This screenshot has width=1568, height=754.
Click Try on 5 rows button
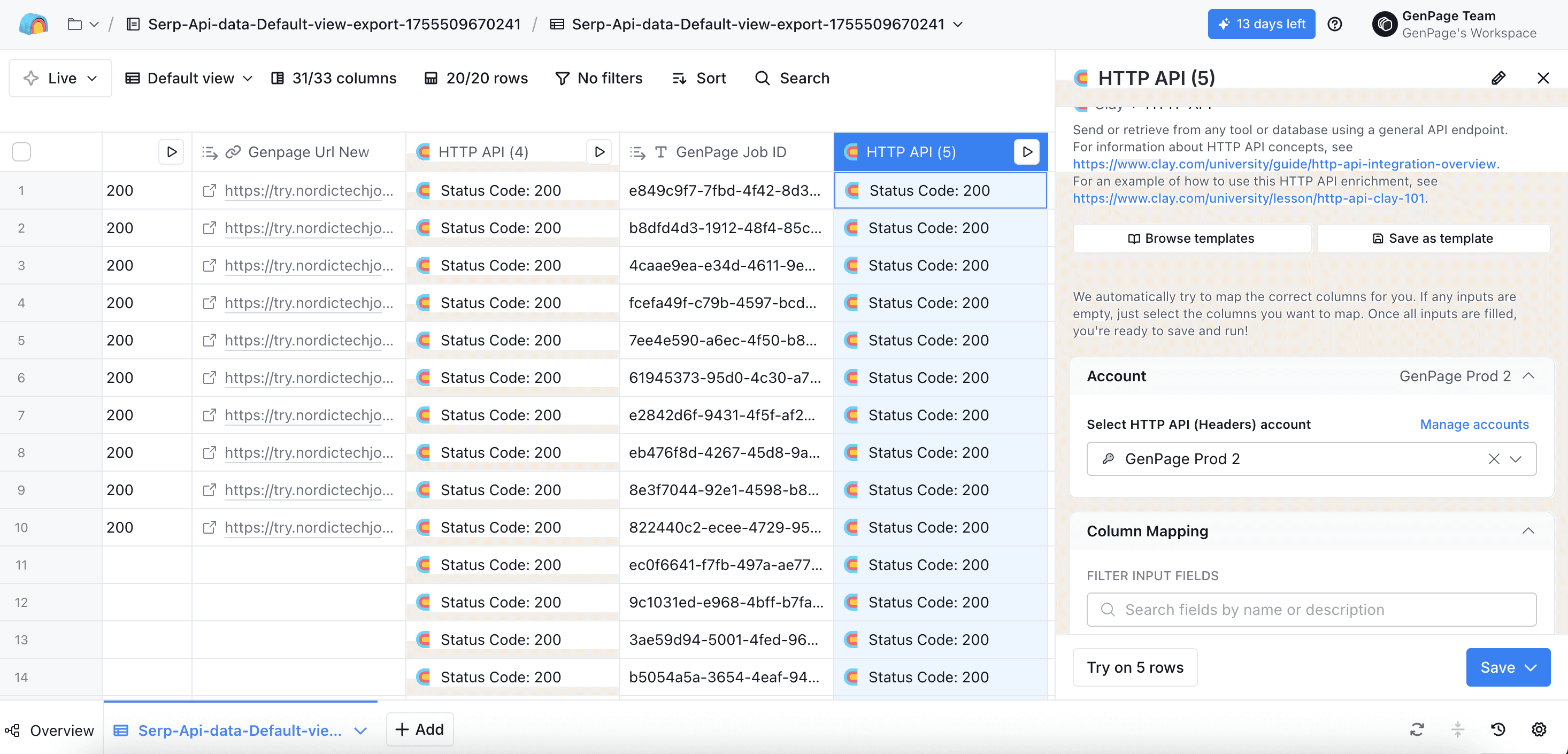click(1135, 667)
